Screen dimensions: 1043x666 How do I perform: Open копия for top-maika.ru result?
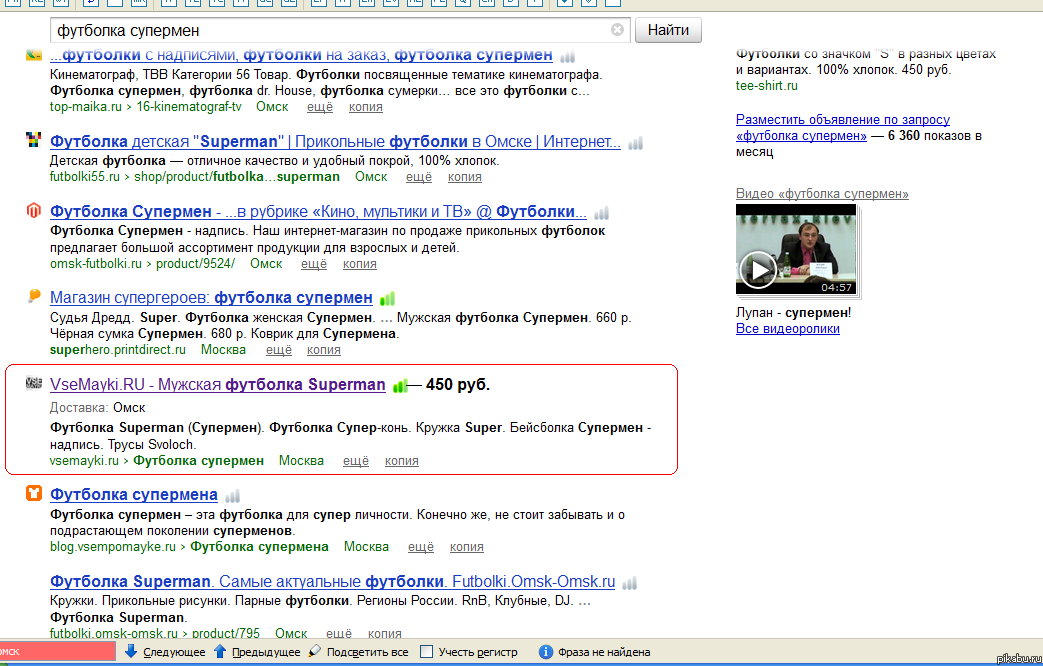366,107
